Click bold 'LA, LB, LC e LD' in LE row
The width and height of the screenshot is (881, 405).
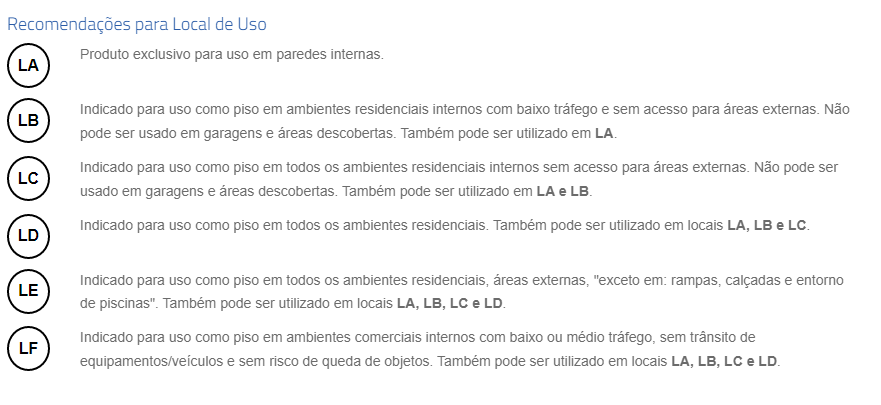pos(451,302)
